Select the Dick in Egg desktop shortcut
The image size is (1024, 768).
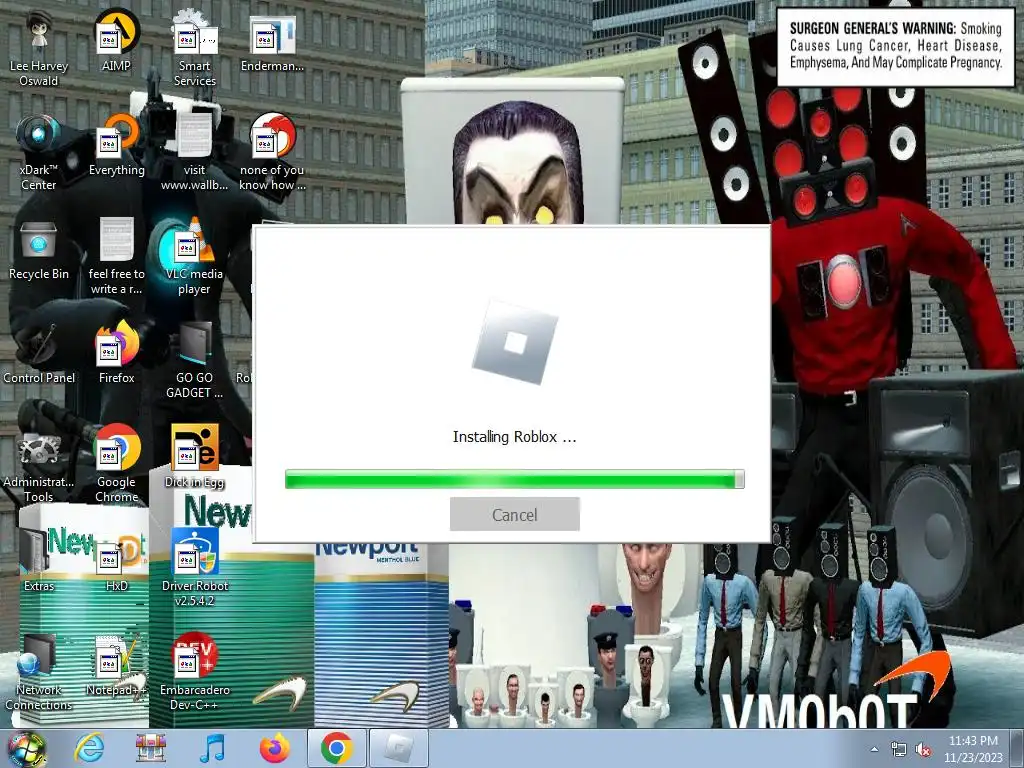pyautogui.click(x=194, y=457)
